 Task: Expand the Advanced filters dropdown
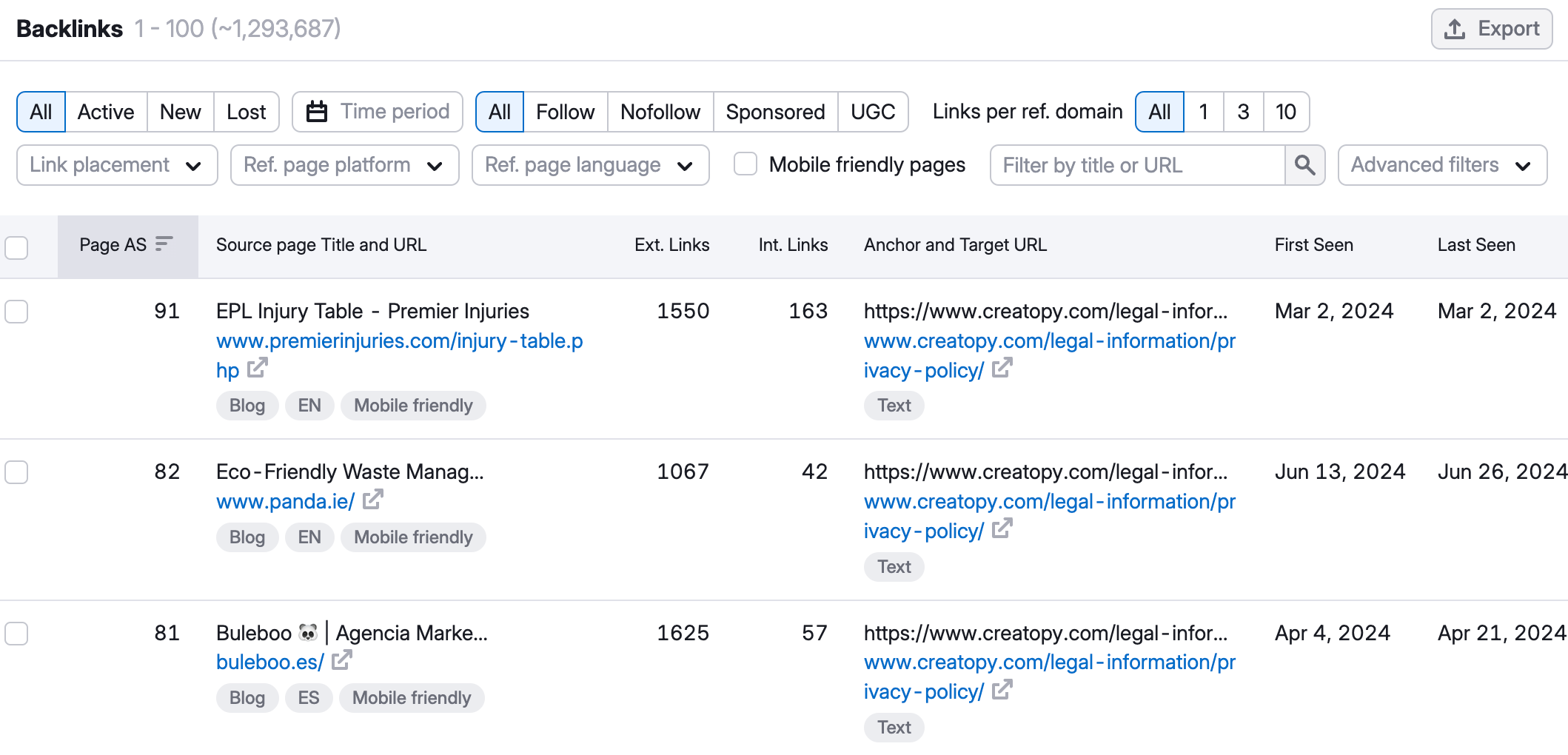(x=1442, y=165)
